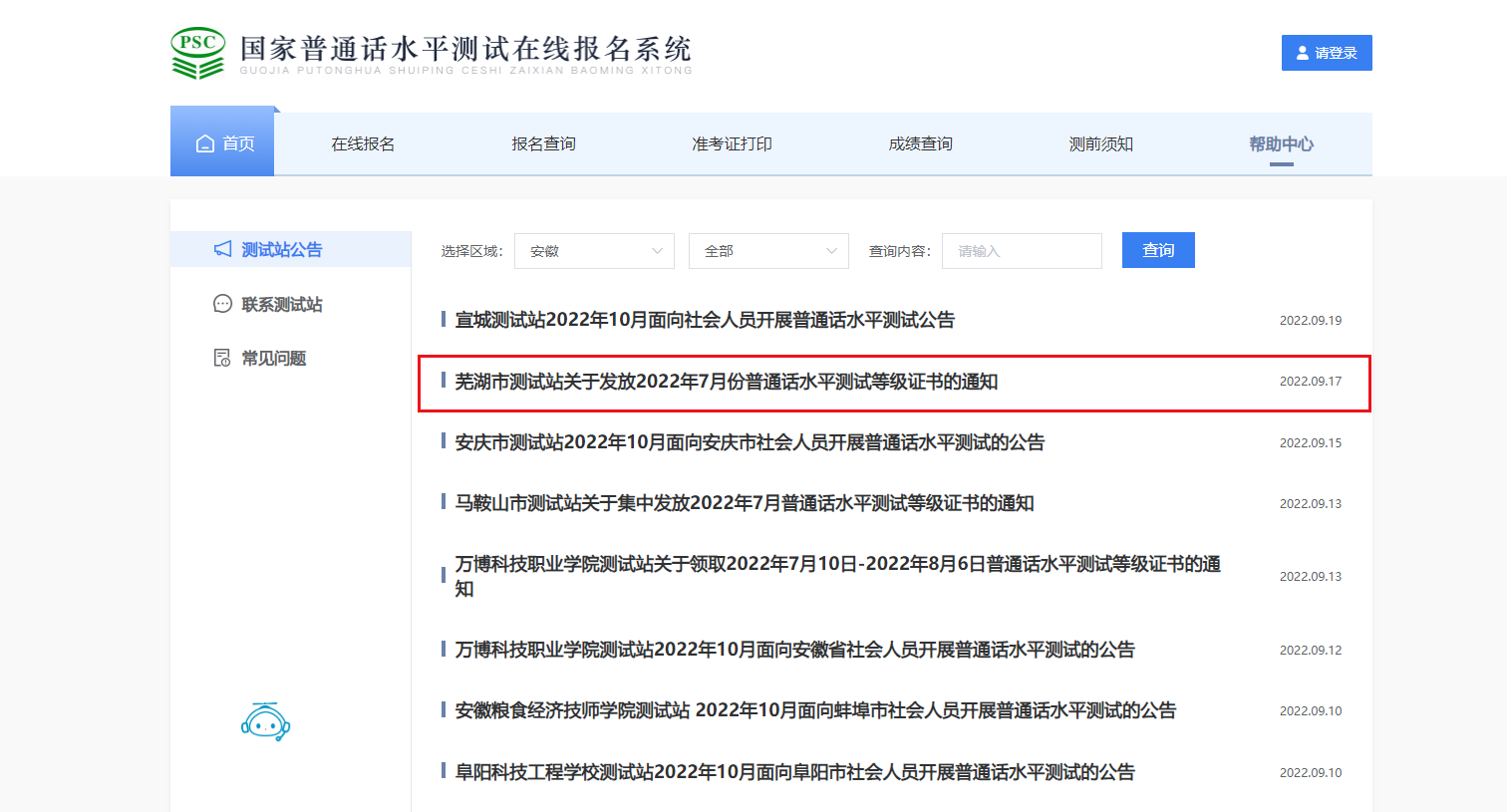The height and width of the screenshot is (812, 1507).
Task: Open 芜湖市测试站关于发放 certificate notice
Action: coord(727,382)
